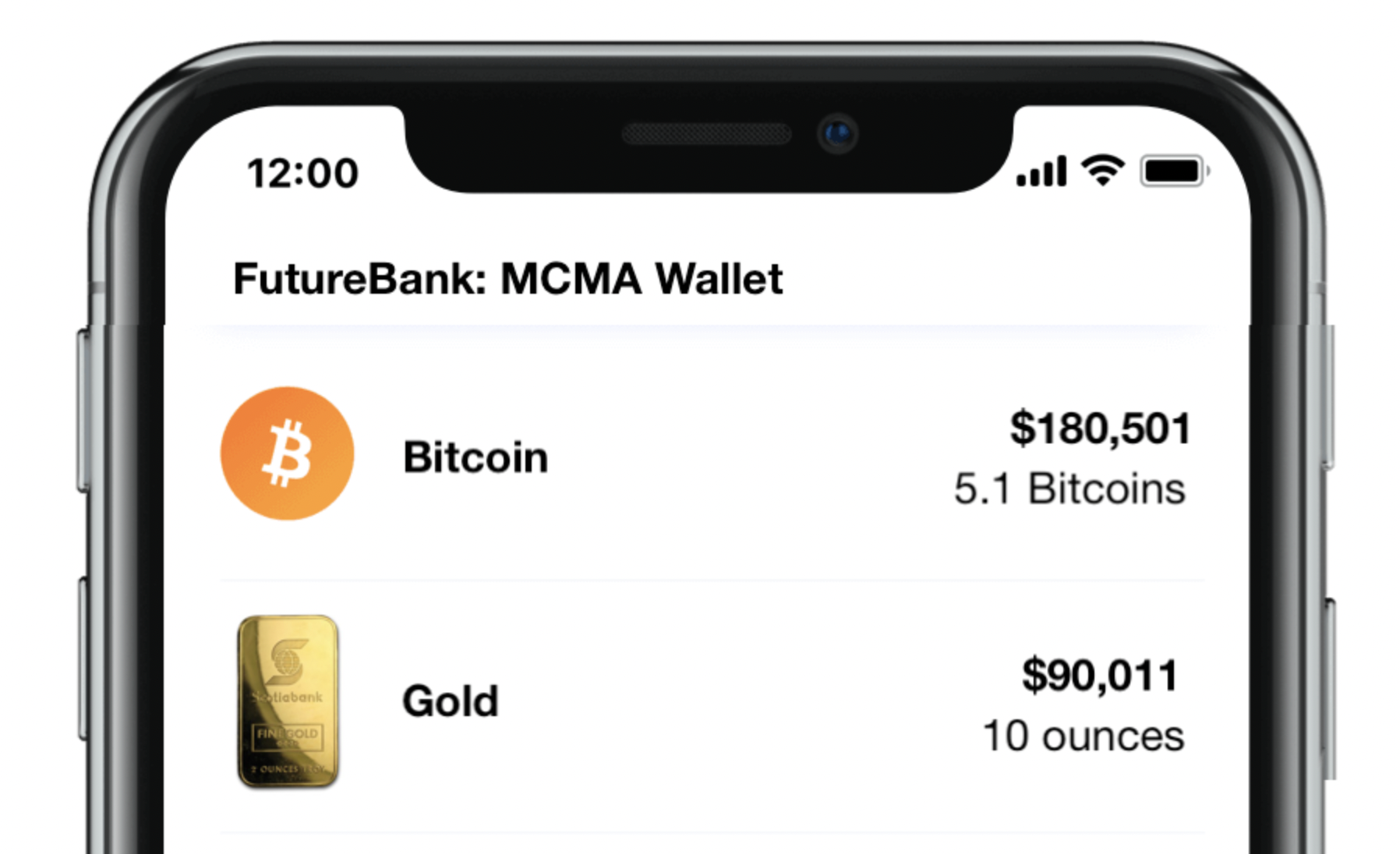1400x854 pixels.
Task: Click the battery indicator icon
Action: coord(1174,171)
